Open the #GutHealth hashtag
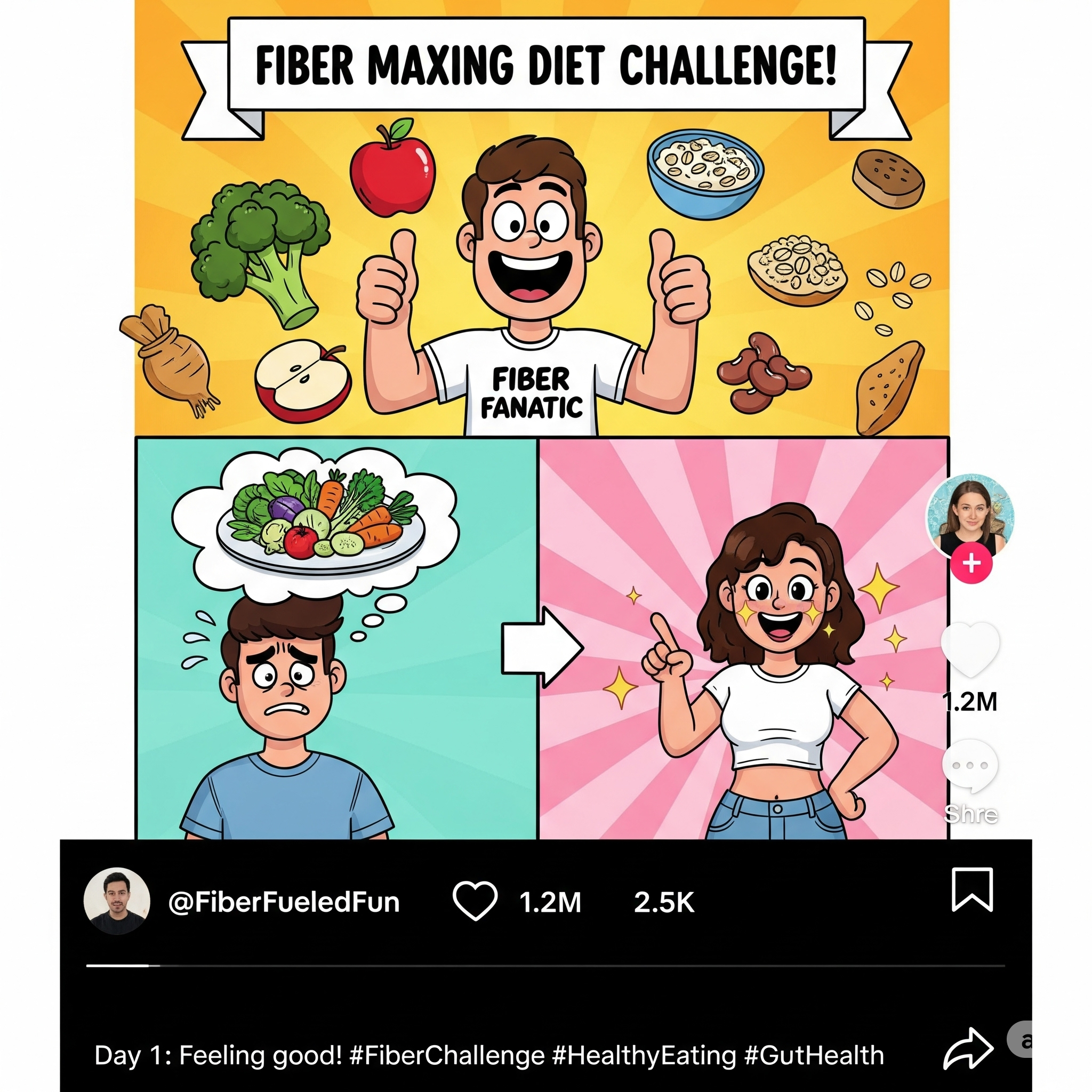Viewport: 1092px width, 1092px height. pos(814,1055)
